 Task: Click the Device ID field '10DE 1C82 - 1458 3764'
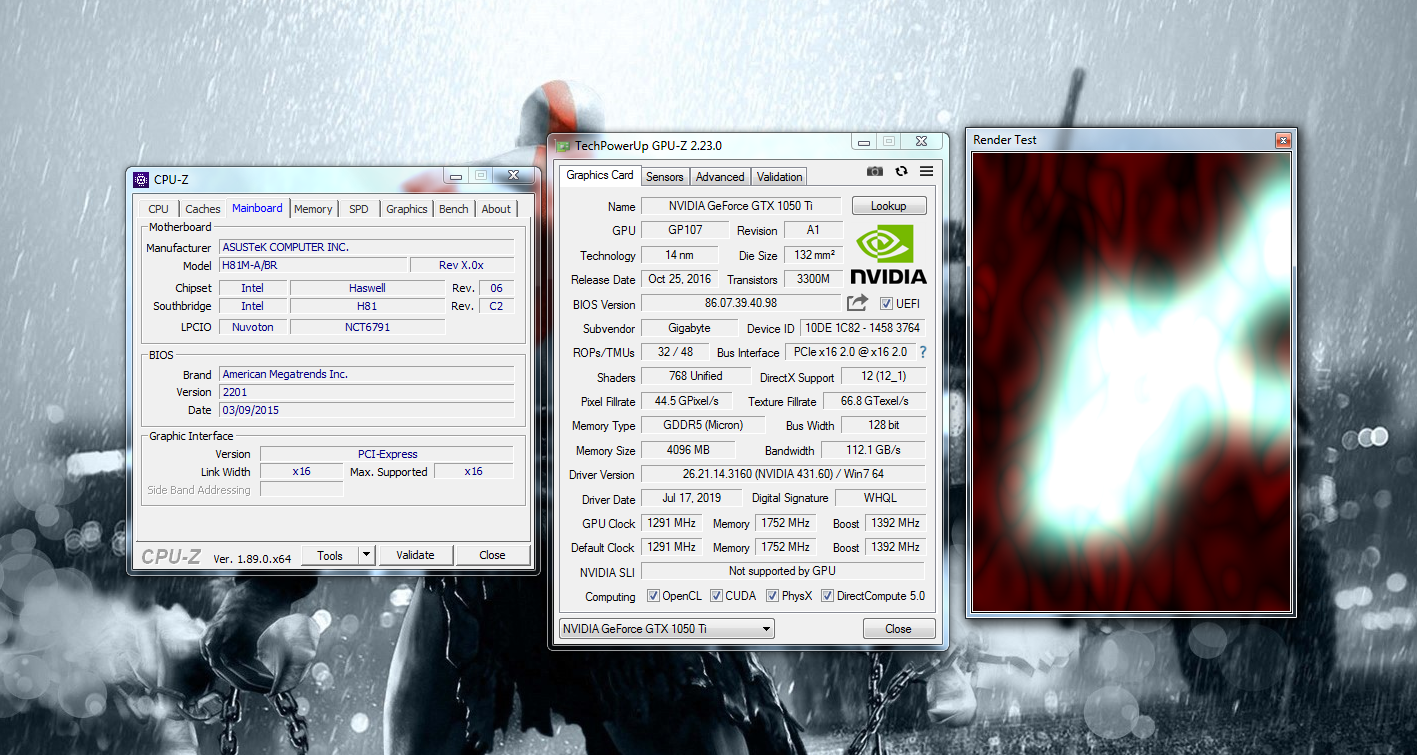[x=863, y=328]
